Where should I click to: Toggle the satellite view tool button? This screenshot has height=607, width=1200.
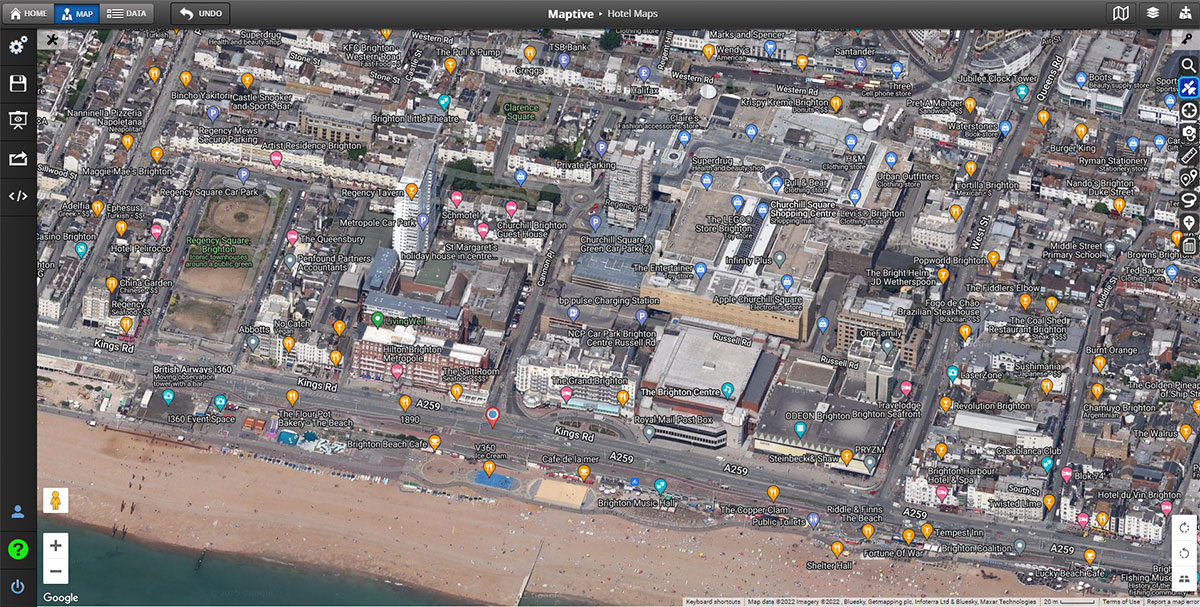coord(1189,88)
